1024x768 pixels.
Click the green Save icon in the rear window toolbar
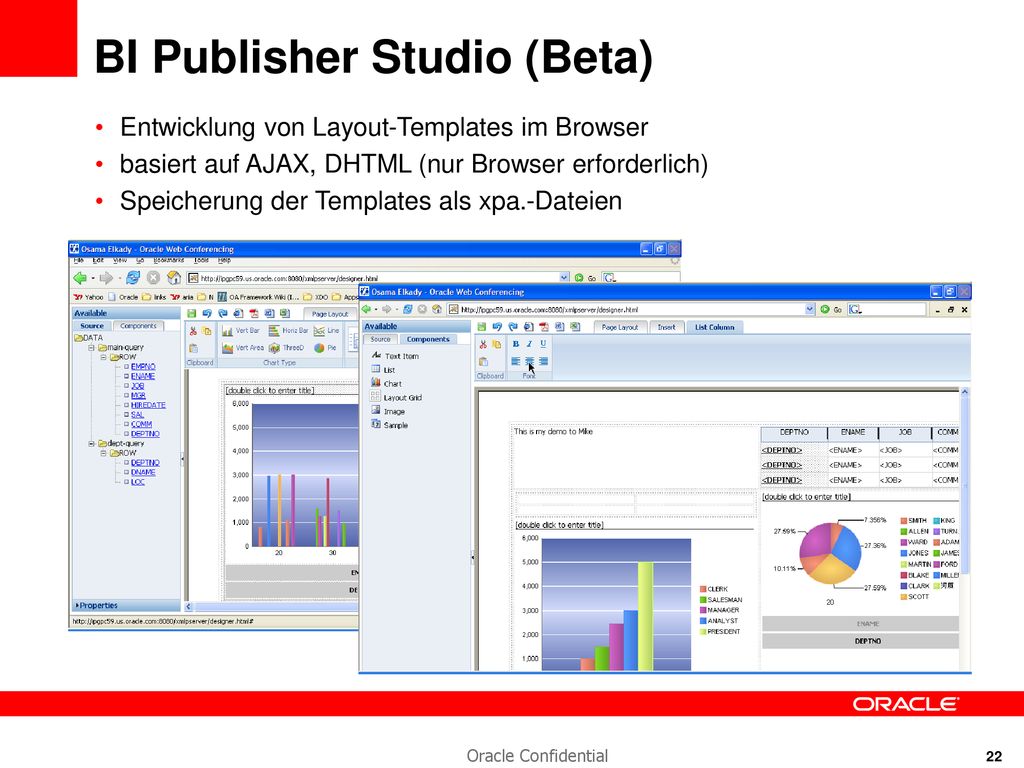pos(192,314)
